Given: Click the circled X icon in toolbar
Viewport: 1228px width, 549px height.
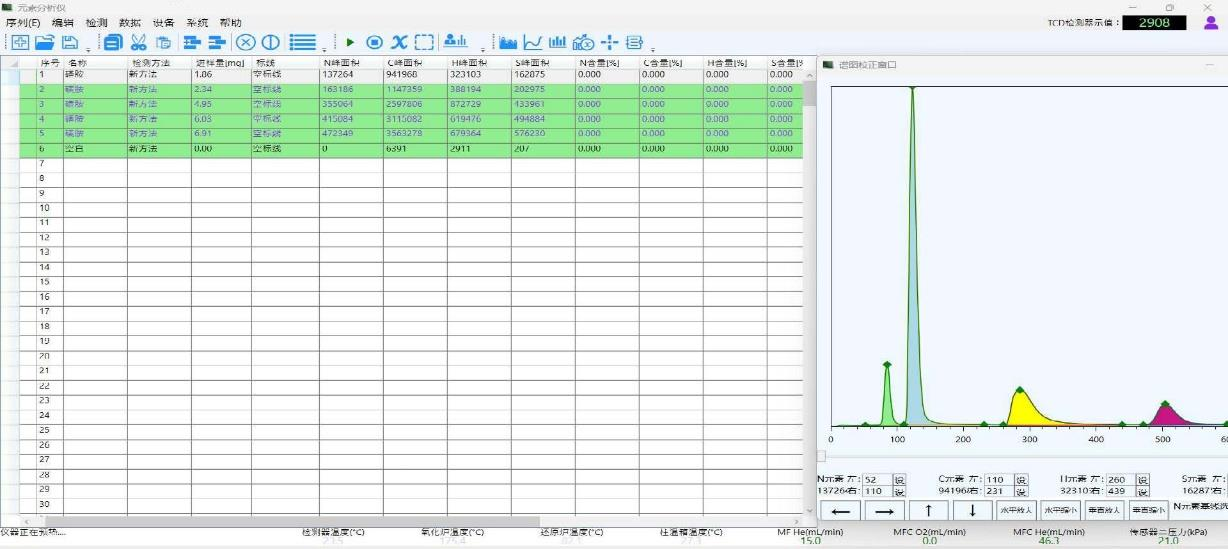Looking at the screenshot, I should tap(245, 42).
